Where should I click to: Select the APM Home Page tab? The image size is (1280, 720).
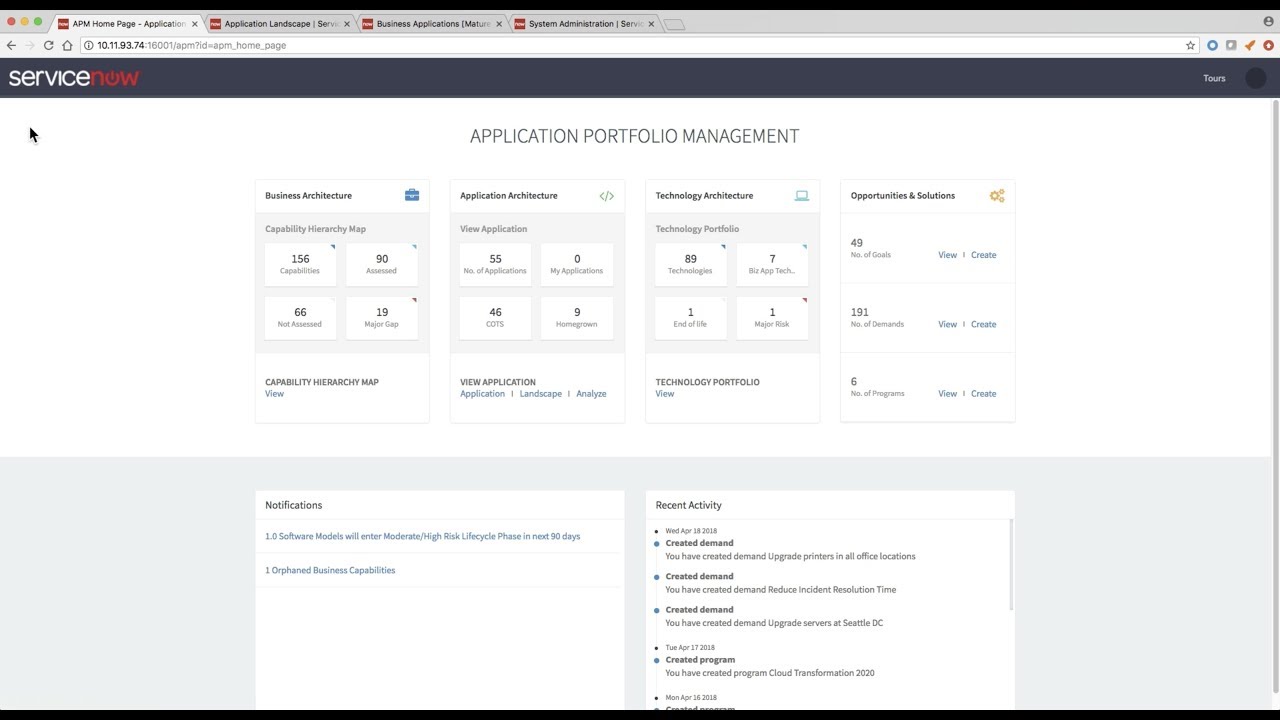[x=127, y=24]
